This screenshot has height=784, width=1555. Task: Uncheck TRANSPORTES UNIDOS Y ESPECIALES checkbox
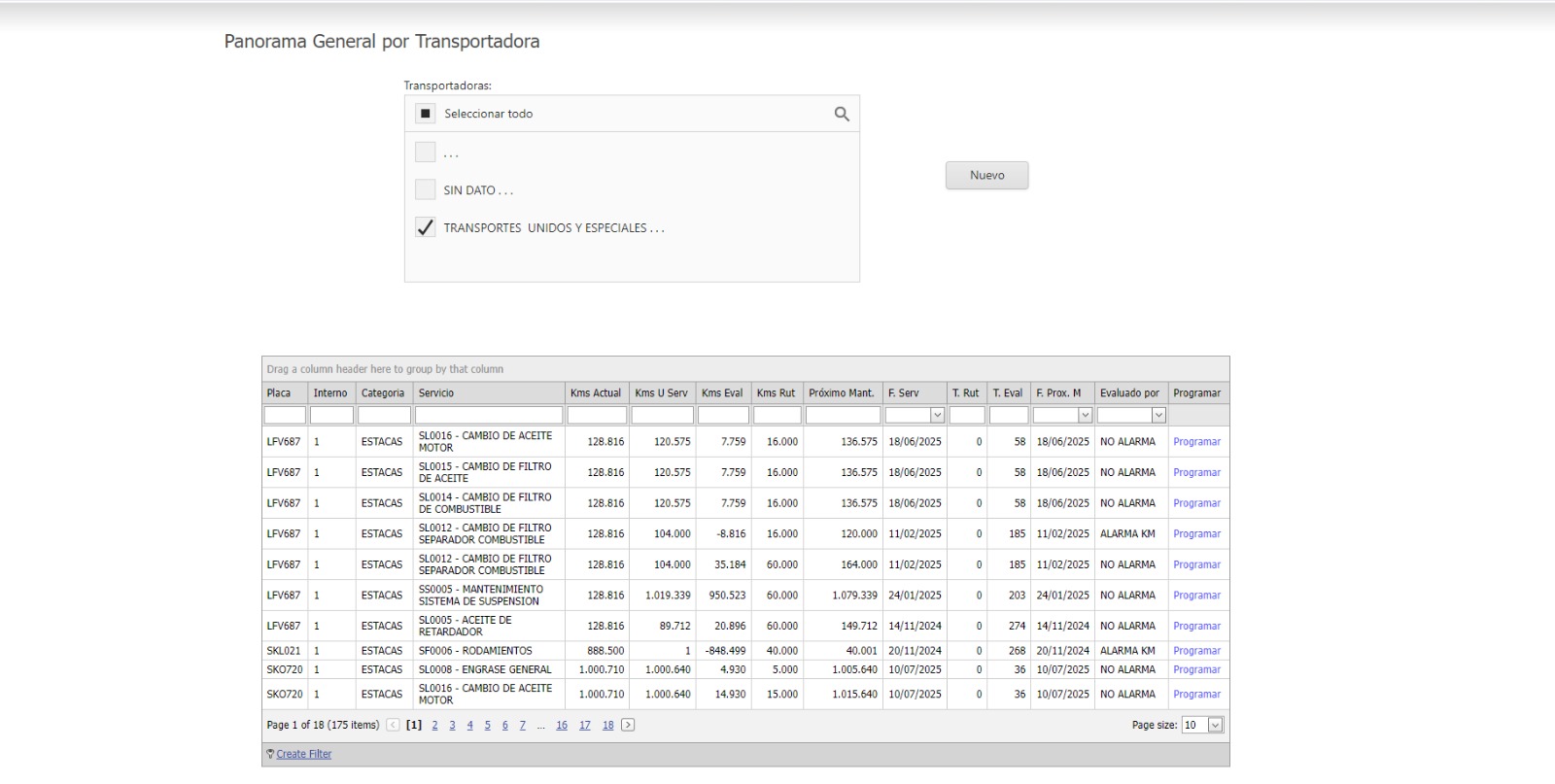(x=425, y=227)
